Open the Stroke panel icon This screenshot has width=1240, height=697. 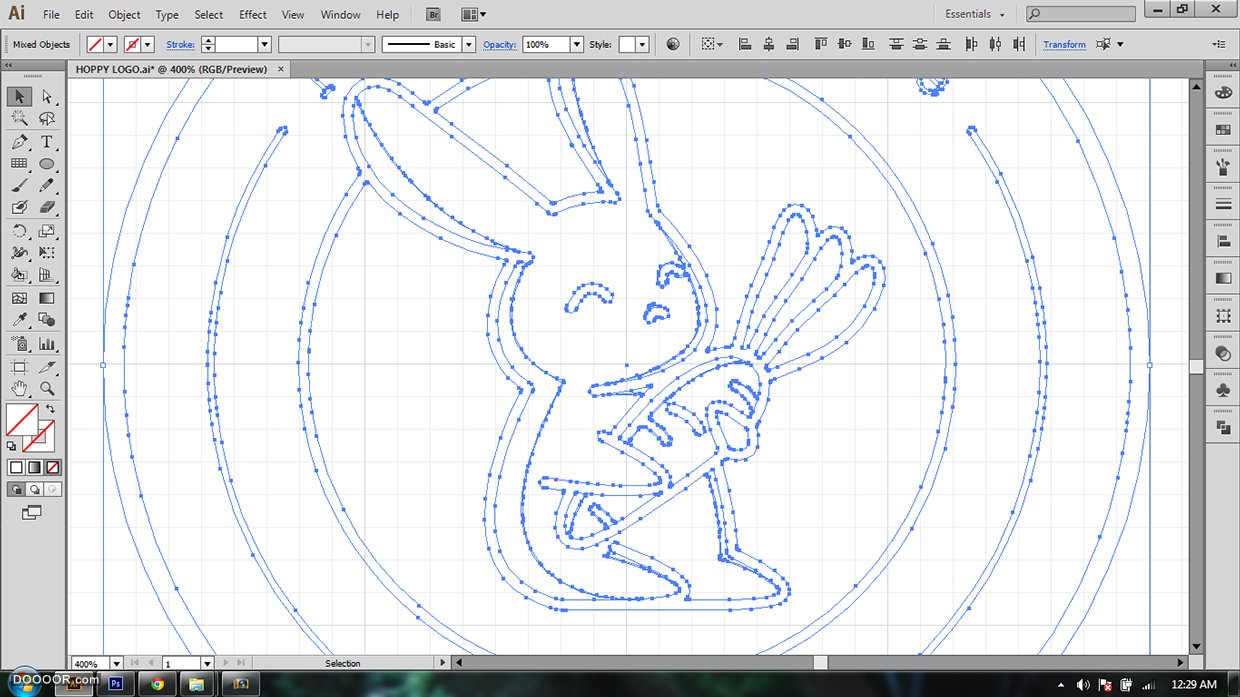click(1223, 204)
